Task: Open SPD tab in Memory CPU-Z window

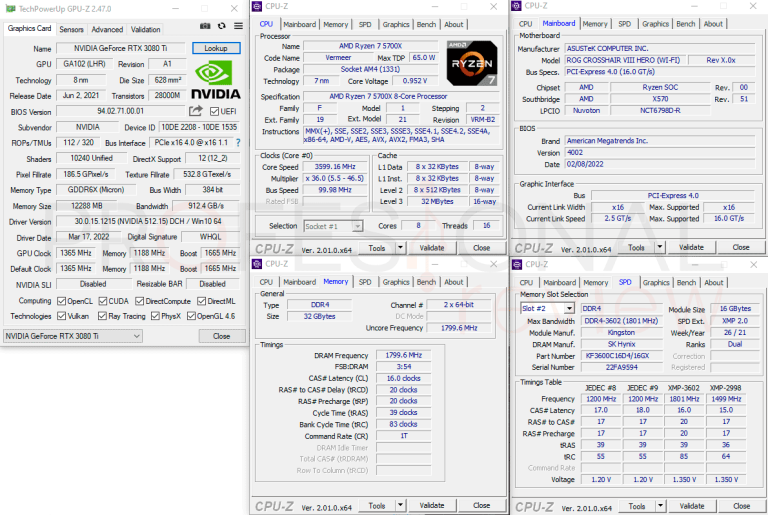Action: [x=365, y=282]
